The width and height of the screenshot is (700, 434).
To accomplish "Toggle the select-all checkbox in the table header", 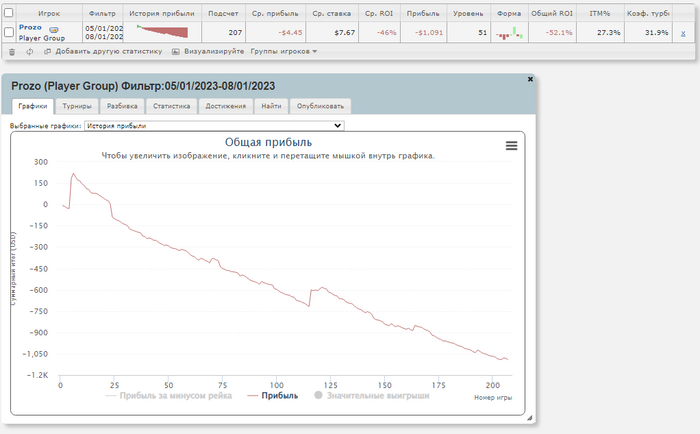I will (x=8, y=13).
